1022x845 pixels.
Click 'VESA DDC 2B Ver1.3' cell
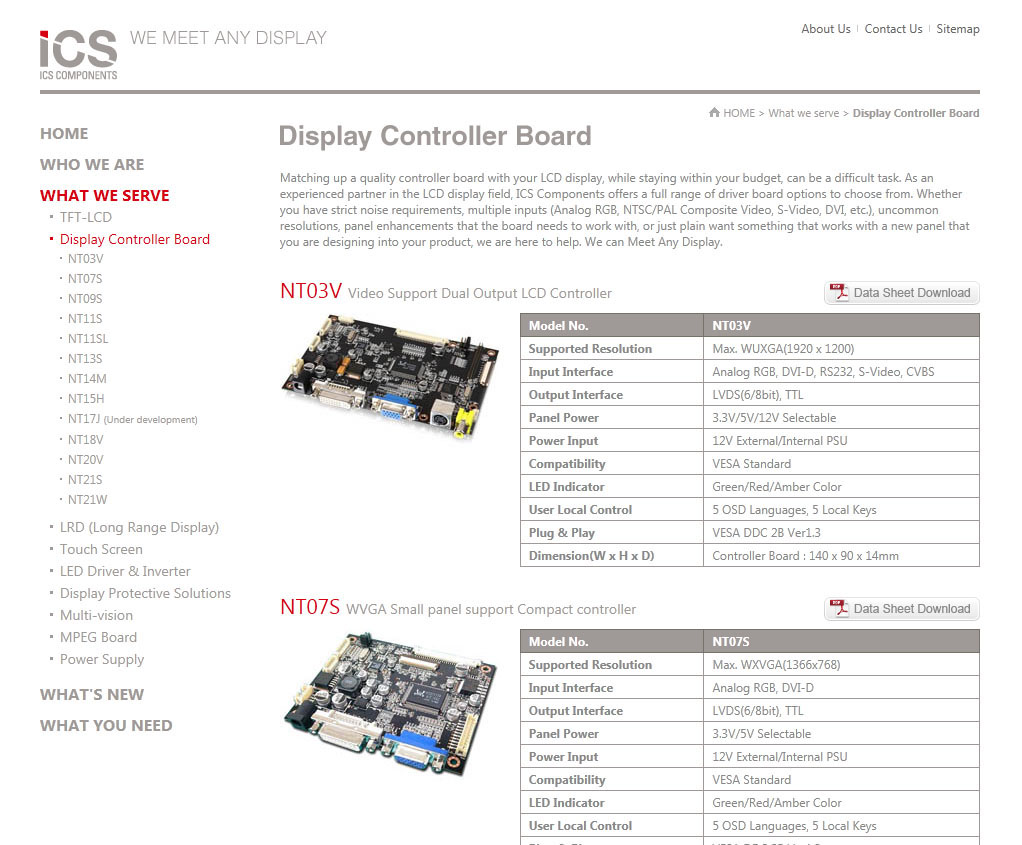(841, 533)
